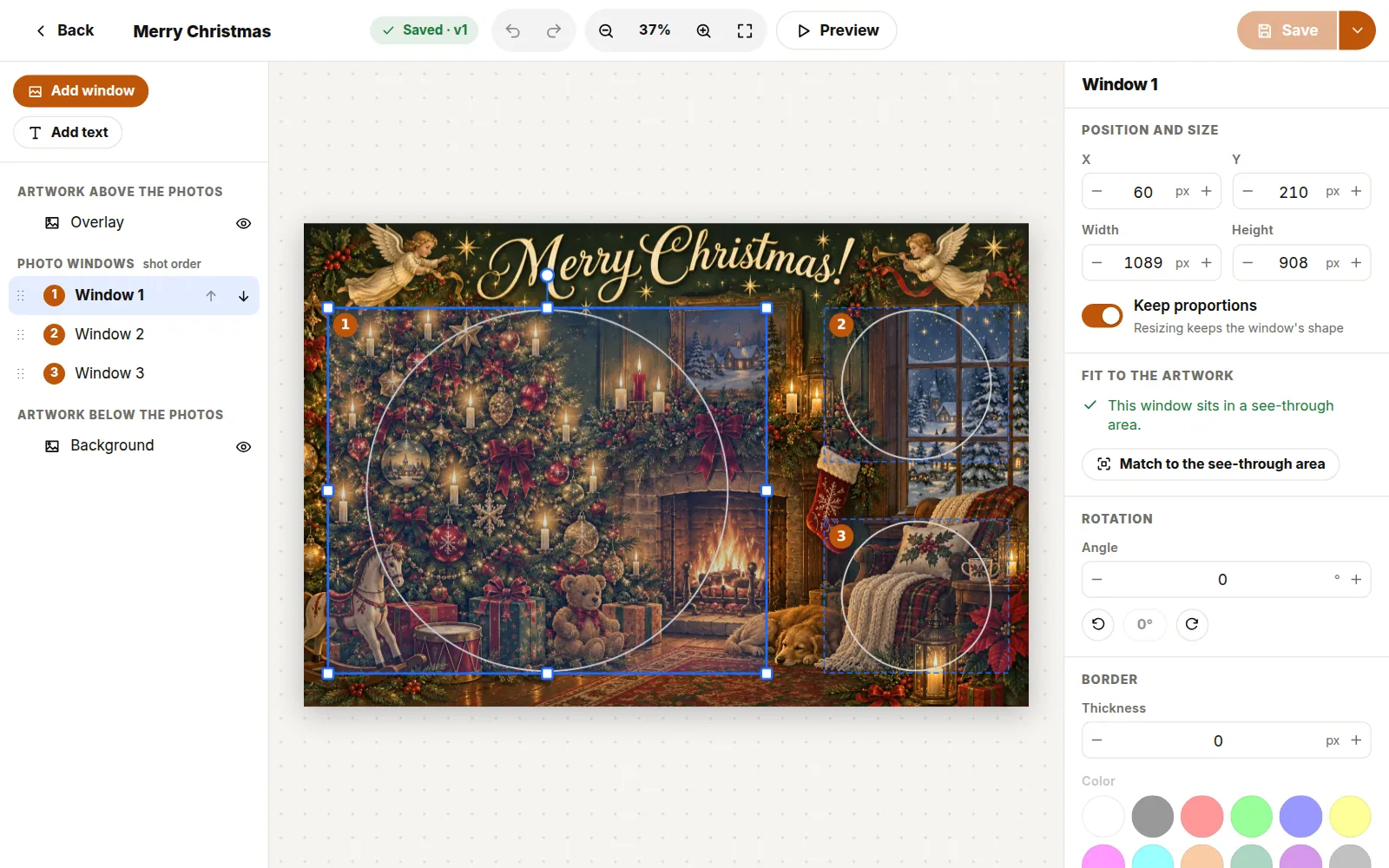Click the 37% zoom level
Viewport: 1389px width, 868px height.
click(655, 30)
